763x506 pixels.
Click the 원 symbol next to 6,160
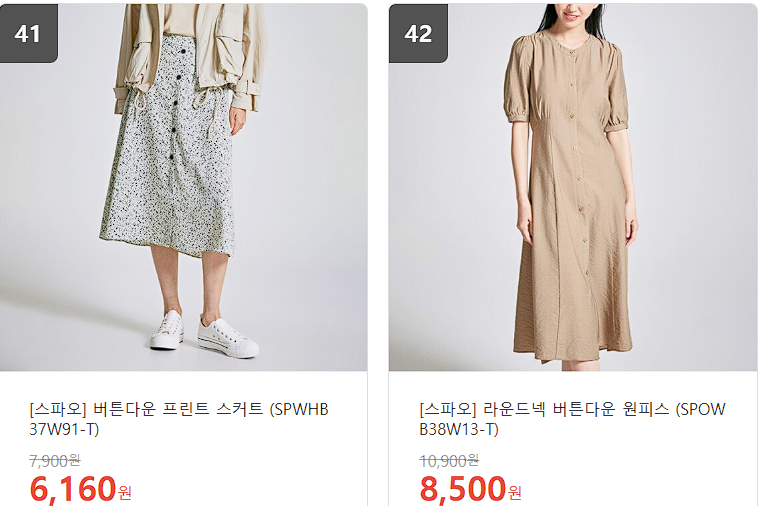coord(125,492)
